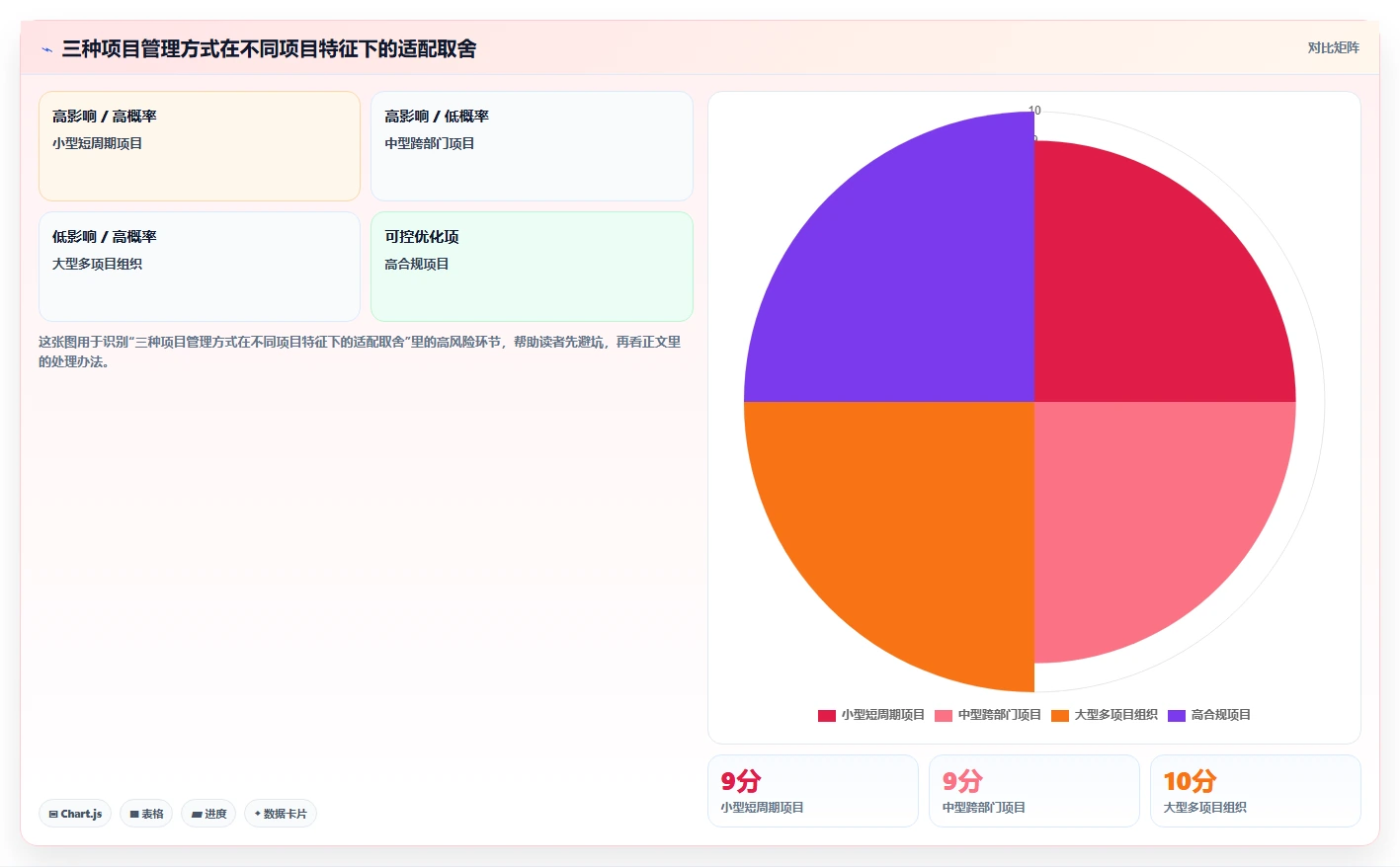Screen dimensions: 1400x867
Task: Toggle 中型跨部门项目 legend swatch
Action: pyautogui.click(x=944, y=715)
